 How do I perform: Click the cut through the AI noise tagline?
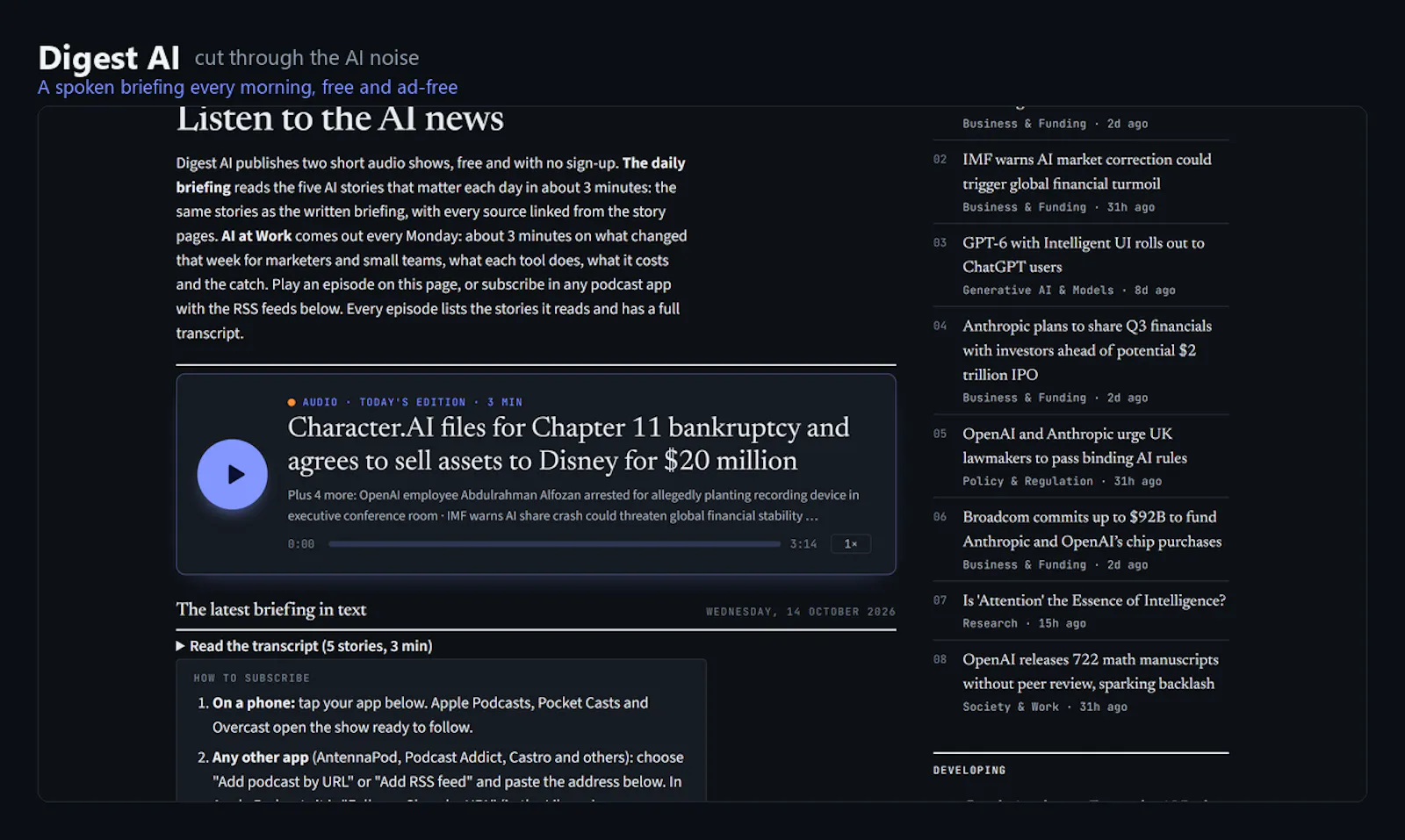(306, 59)
